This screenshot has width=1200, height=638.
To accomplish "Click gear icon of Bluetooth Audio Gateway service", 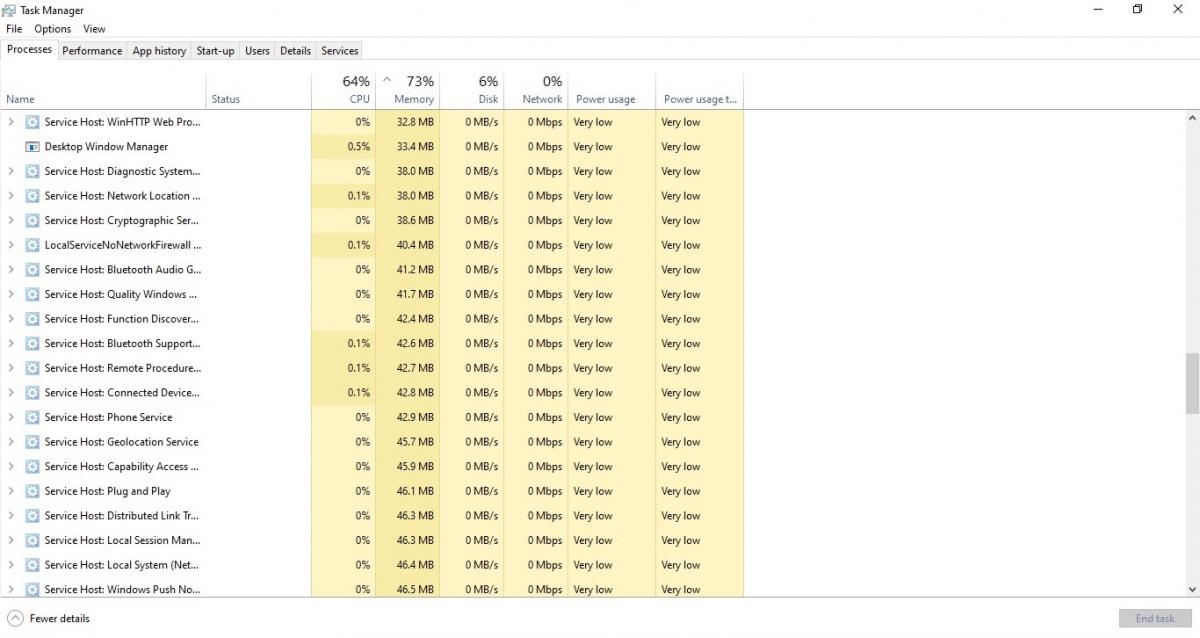I will (x=32, y=270).
